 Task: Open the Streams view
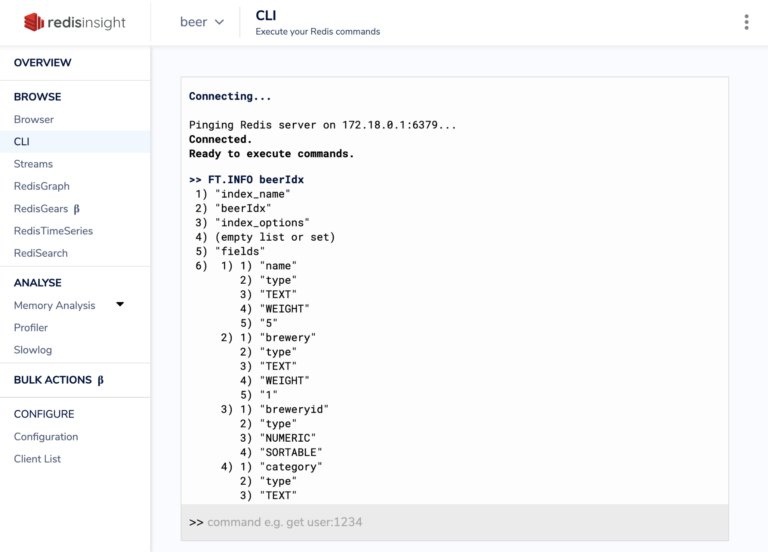click(x=33, y=164)
